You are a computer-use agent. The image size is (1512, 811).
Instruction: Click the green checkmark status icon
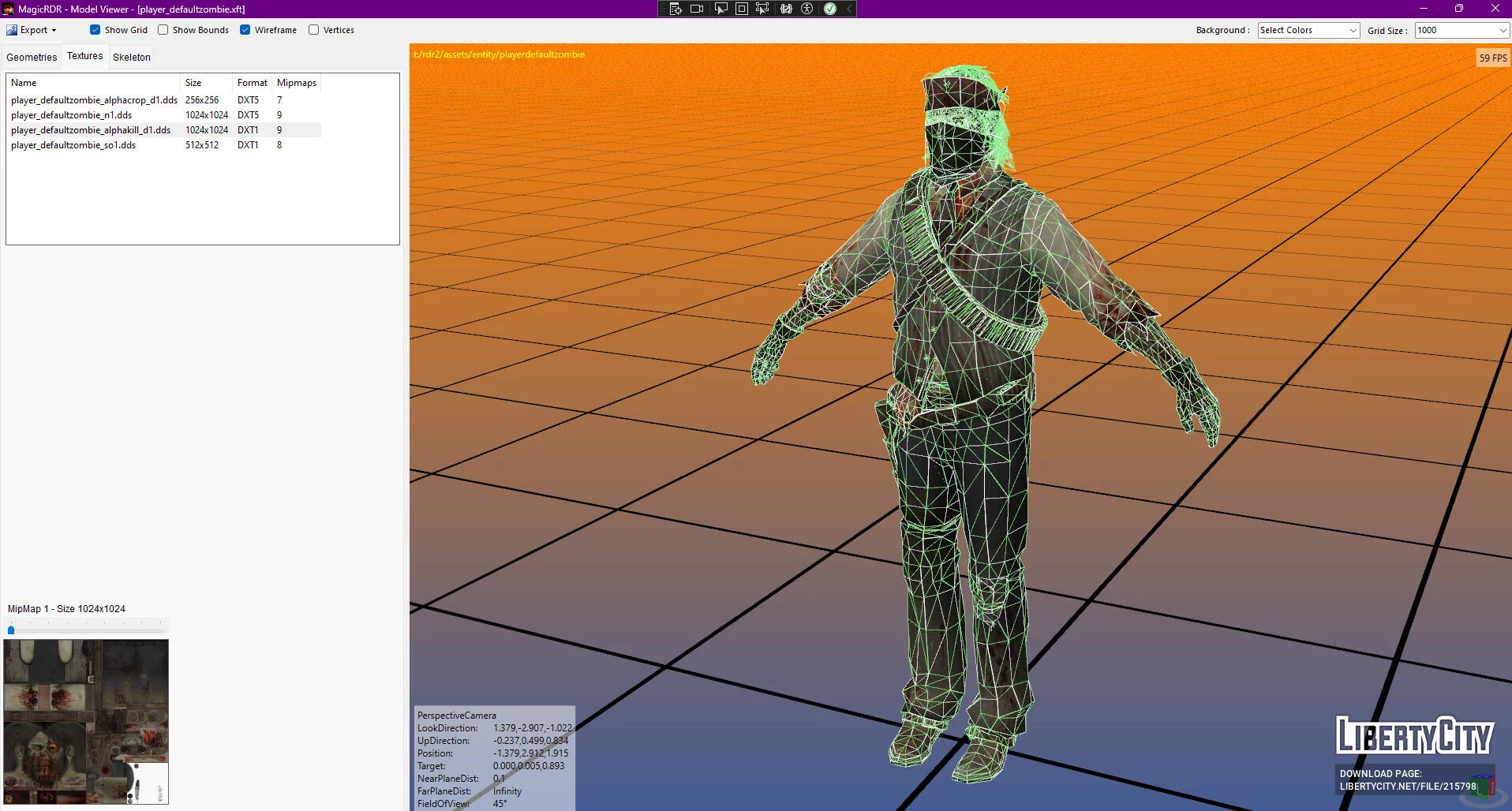point(830,9)
